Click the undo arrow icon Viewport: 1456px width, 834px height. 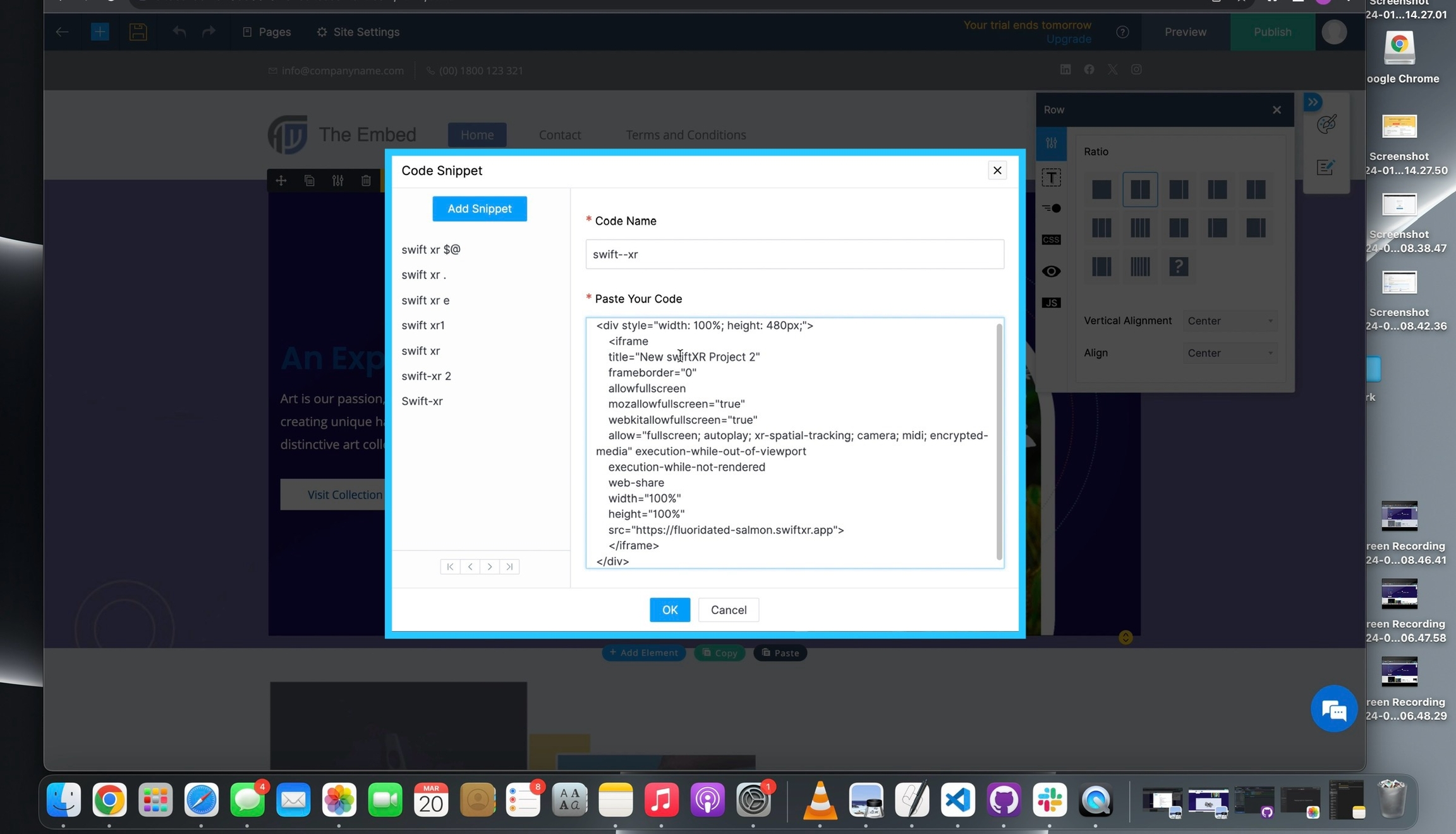point(179,32)
